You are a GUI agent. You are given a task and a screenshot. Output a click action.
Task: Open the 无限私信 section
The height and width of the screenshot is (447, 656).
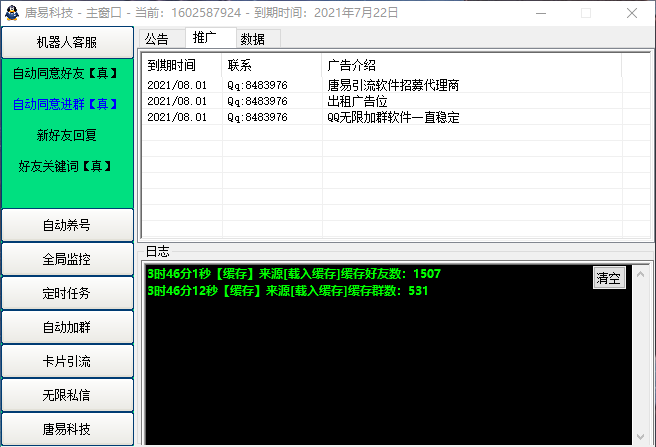pyautogui.click(x=67, y=395)
